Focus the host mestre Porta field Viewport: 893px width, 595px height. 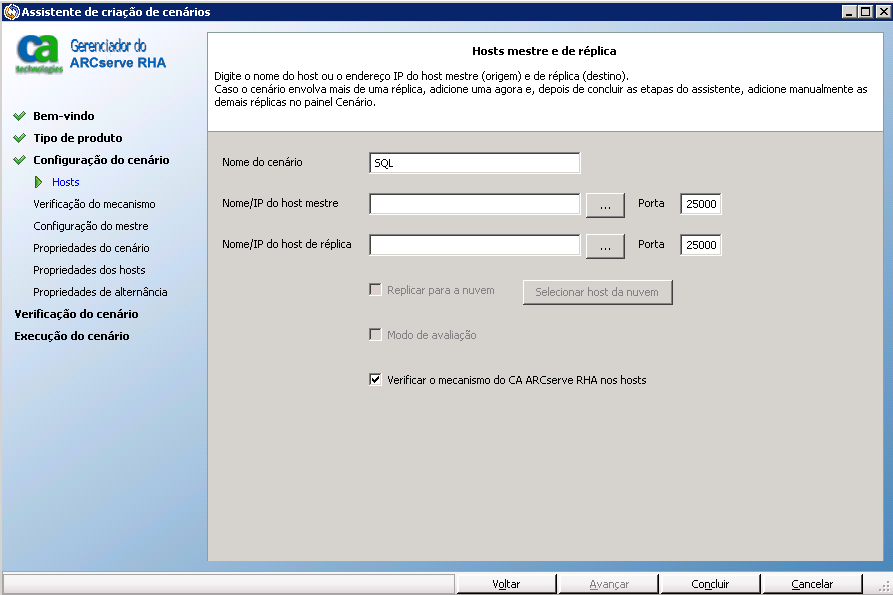pos(701,204)
